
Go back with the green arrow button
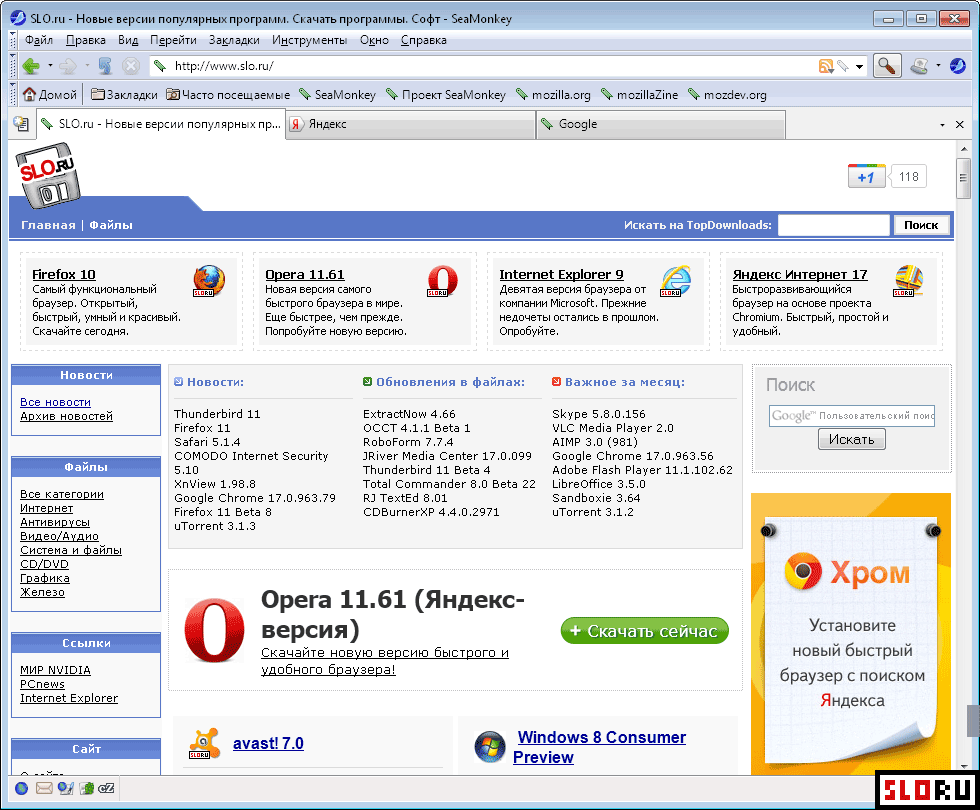tap(31, 66)
